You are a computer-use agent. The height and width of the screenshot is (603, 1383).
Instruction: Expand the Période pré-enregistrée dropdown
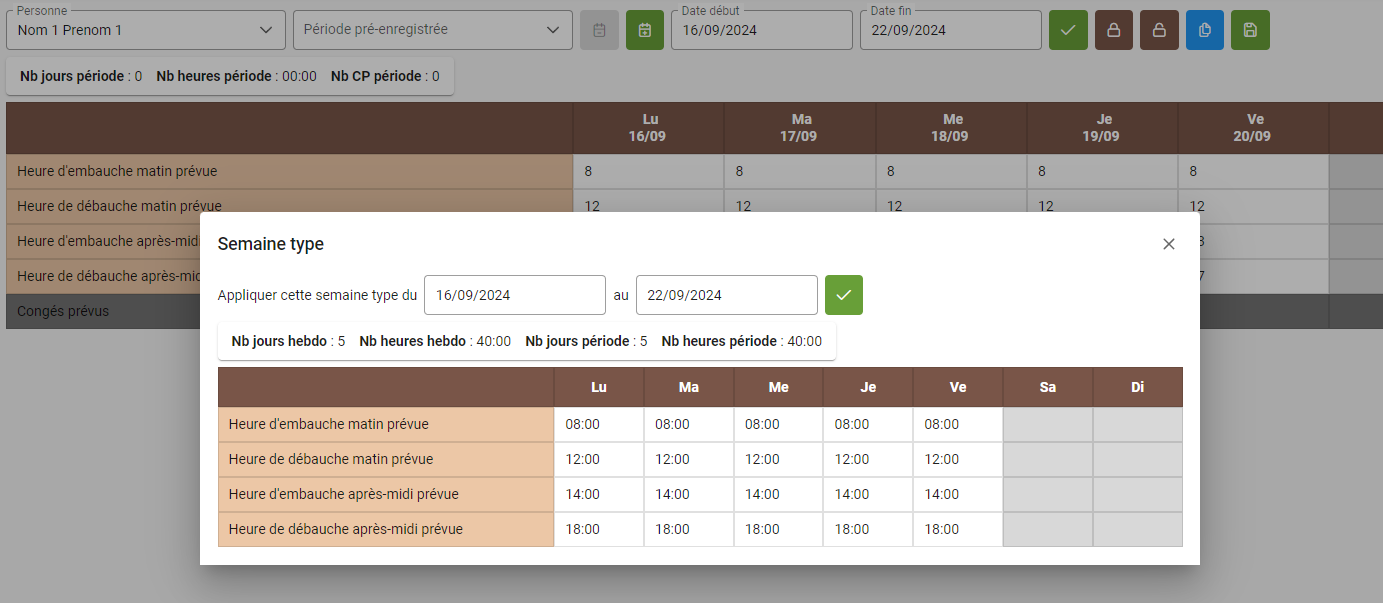432,30
